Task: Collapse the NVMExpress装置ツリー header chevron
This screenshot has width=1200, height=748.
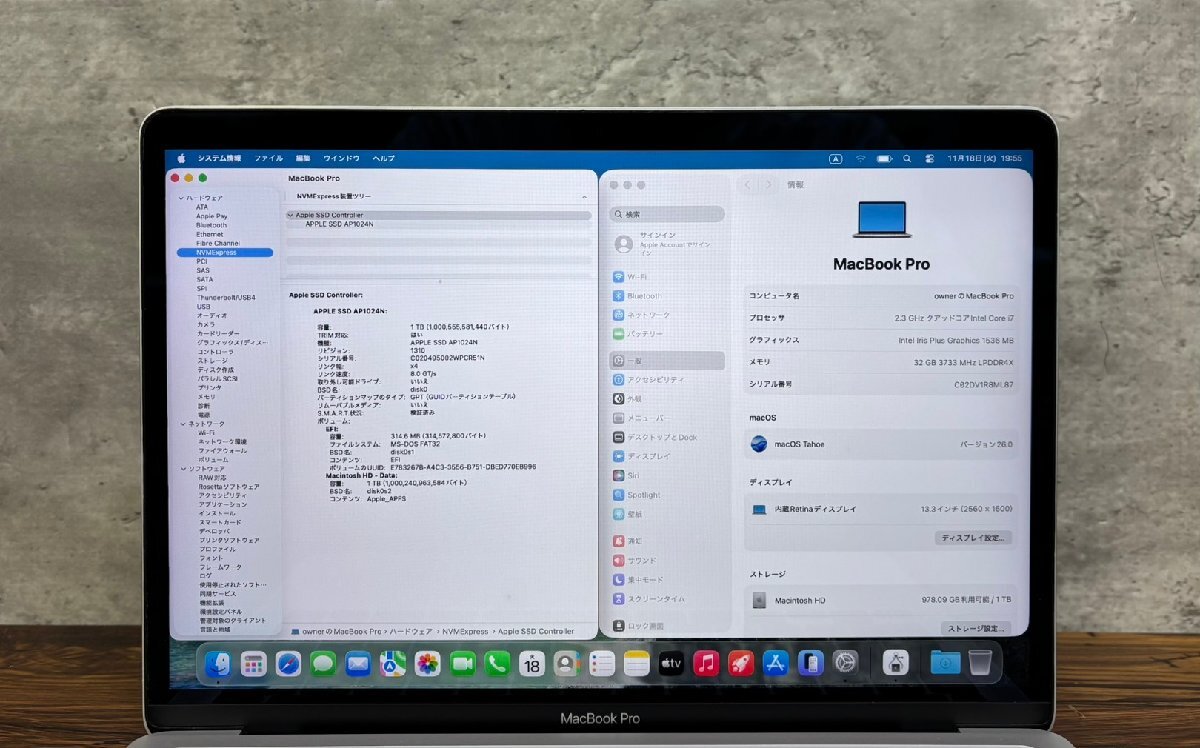Action: click(x=585, y=198)
